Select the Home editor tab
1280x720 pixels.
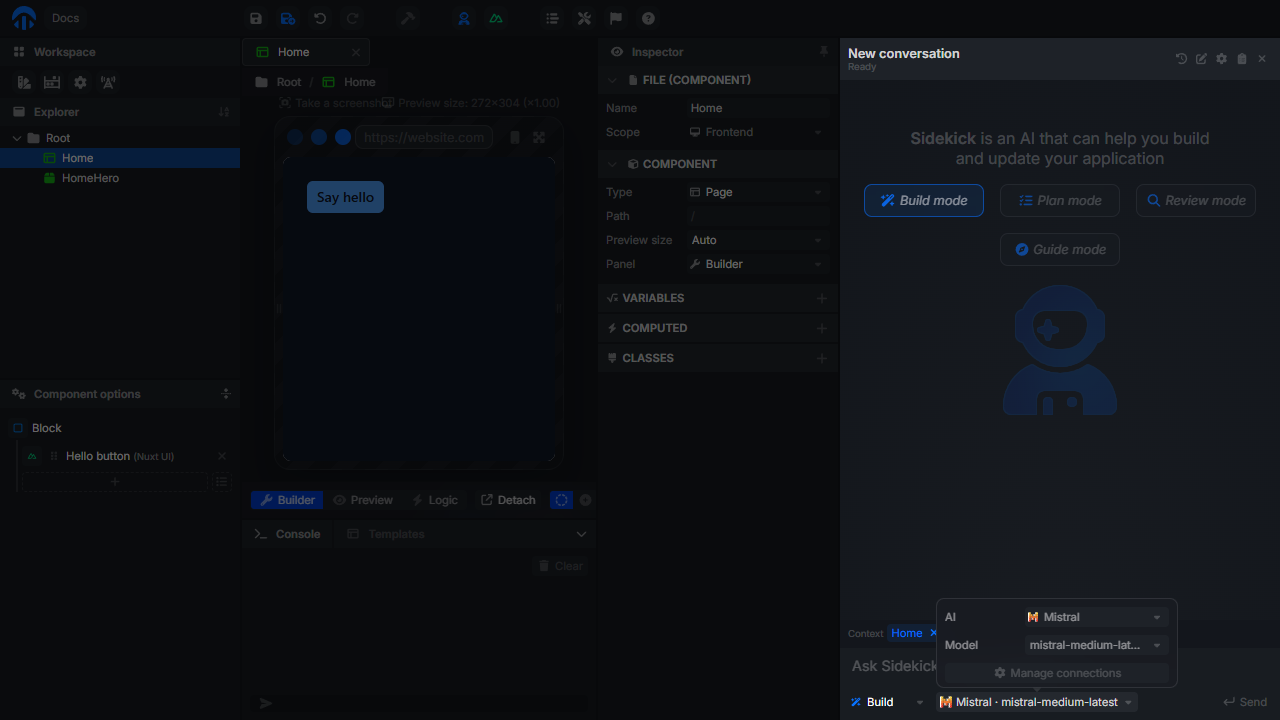coord(306,52)
